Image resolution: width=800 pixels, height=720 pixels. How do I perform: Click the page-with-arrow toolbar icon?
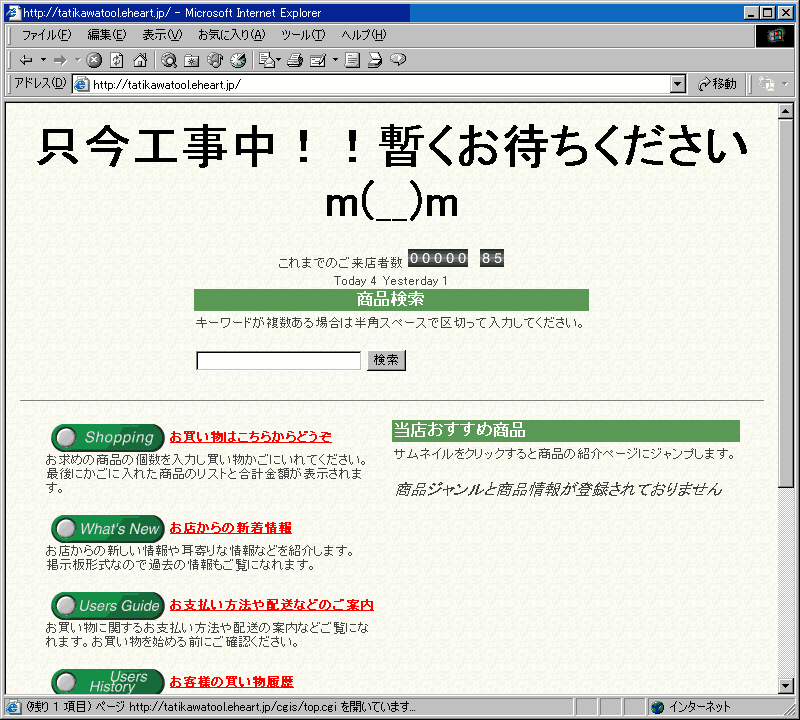[375, 60]
